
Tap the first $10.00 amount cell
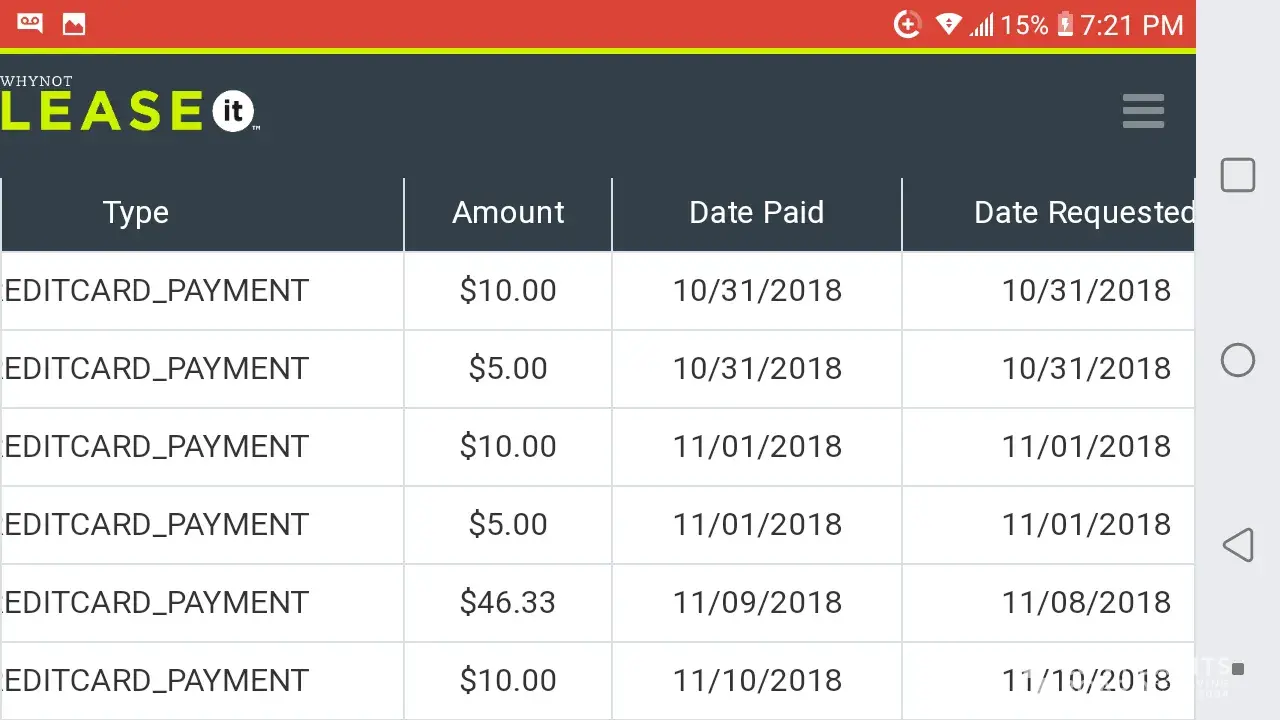[x=508, y=290]
